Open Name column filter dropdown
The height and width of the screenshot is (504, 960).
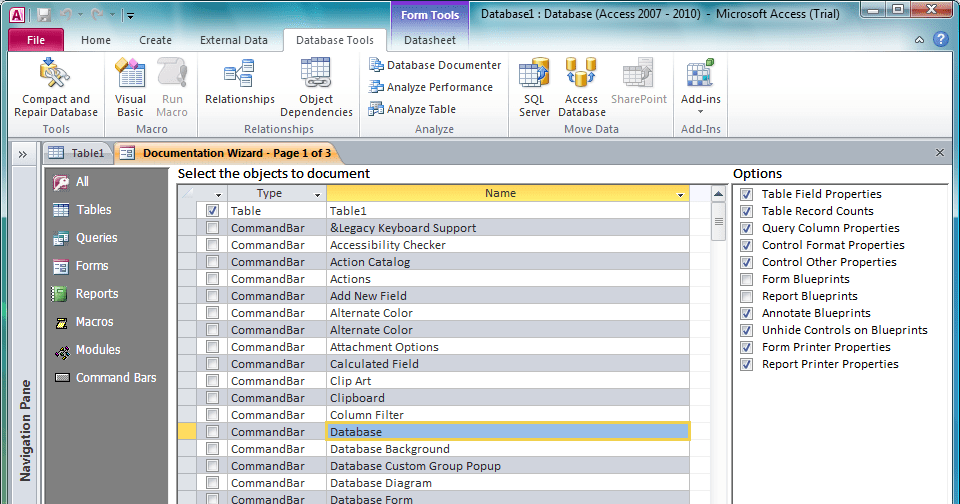click(680, 195)
